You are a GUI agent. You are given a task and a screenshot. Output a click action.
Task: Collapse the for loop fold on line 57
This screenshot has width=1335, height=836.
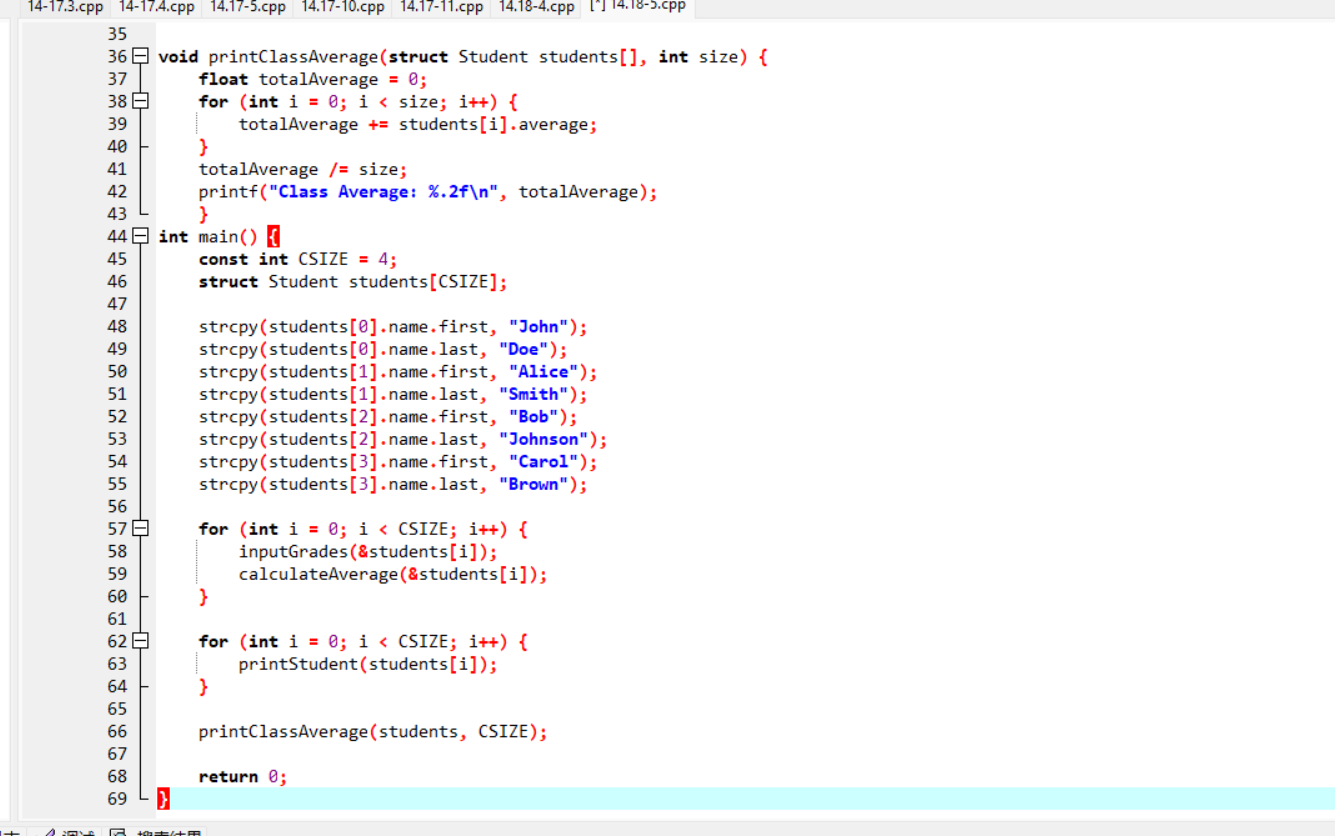141,529
